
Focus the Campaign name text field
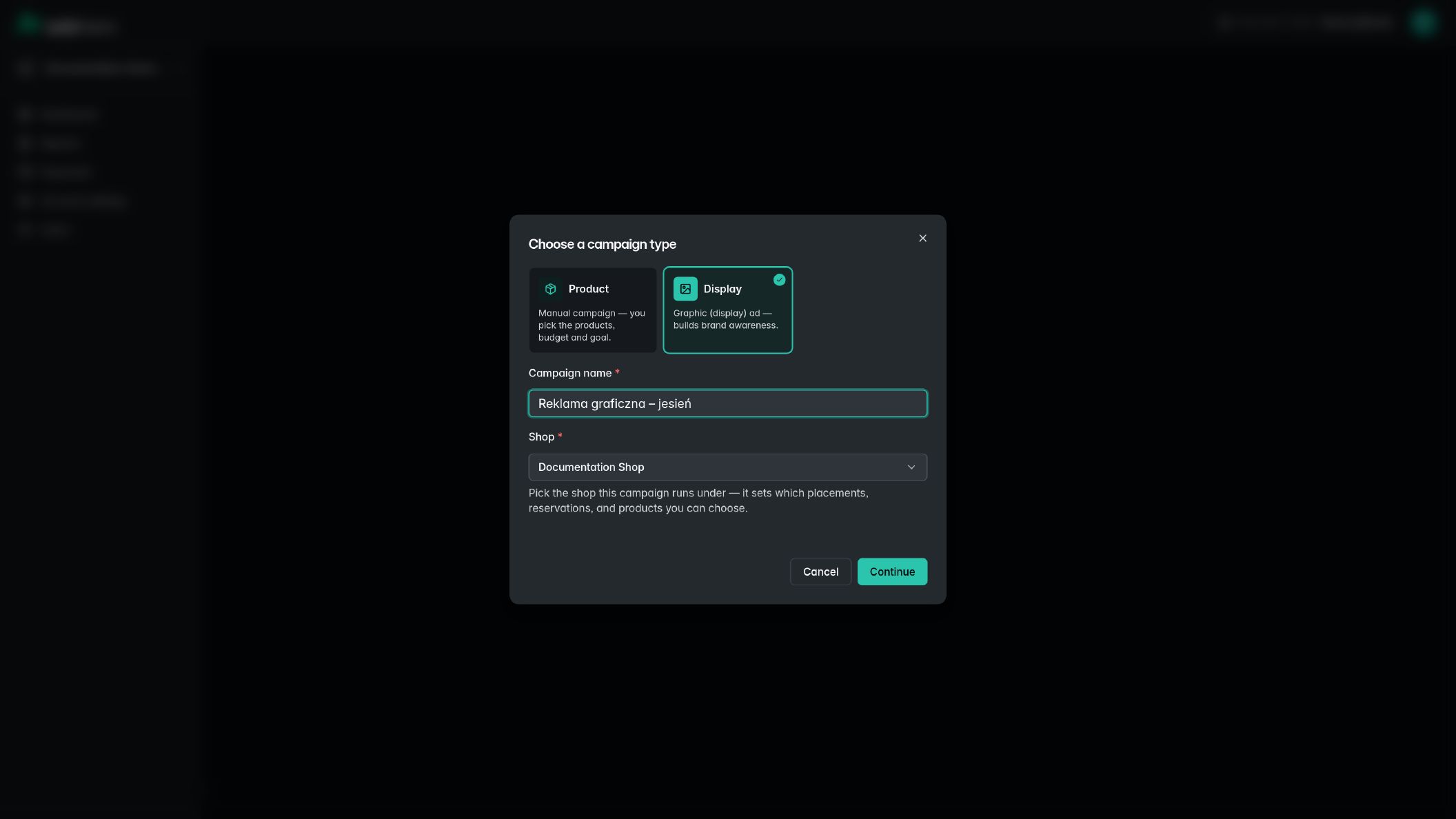(x=728, y=403)
